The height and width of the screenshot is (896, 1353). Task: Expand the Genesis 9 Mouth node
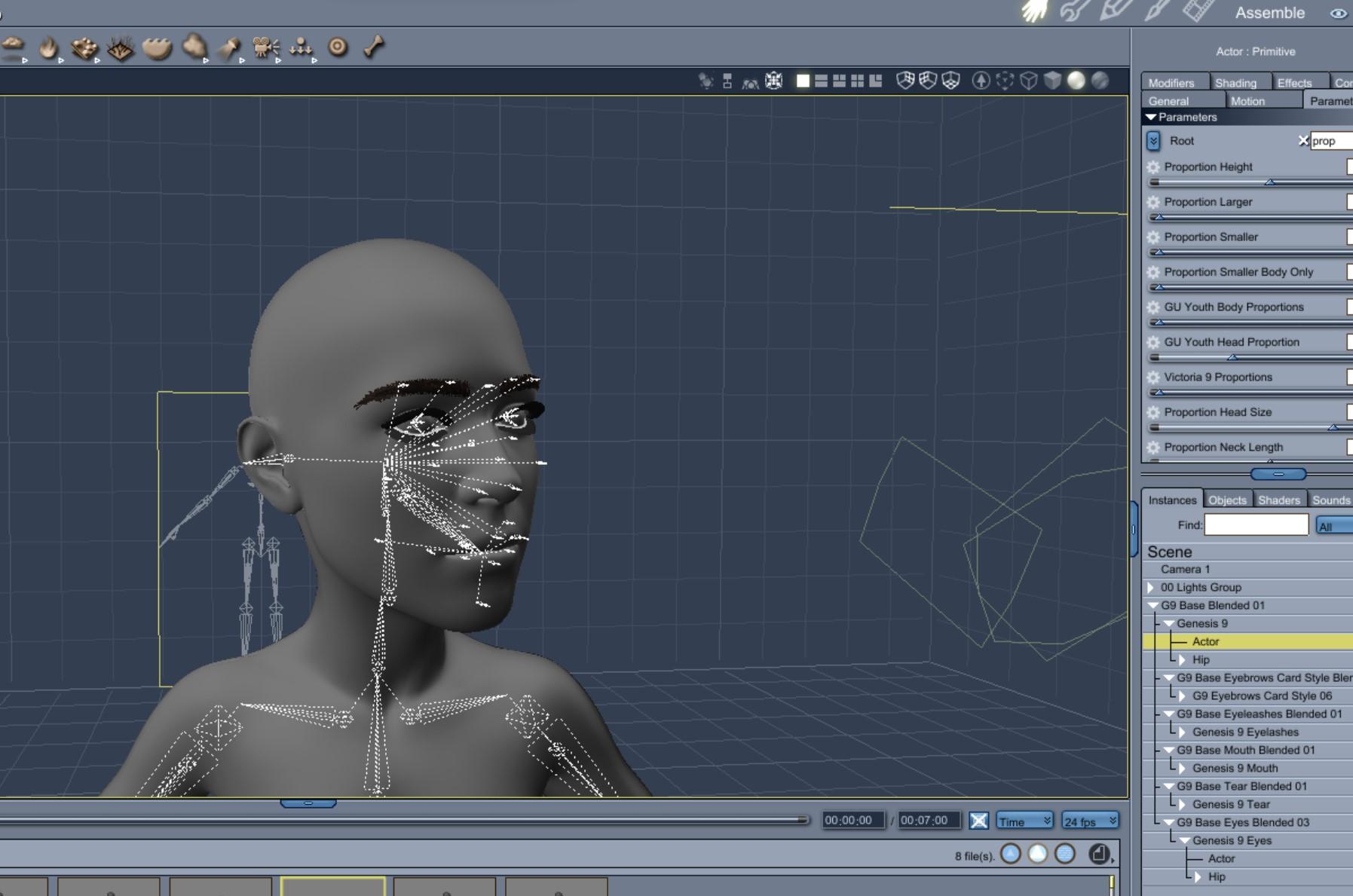1183,769
